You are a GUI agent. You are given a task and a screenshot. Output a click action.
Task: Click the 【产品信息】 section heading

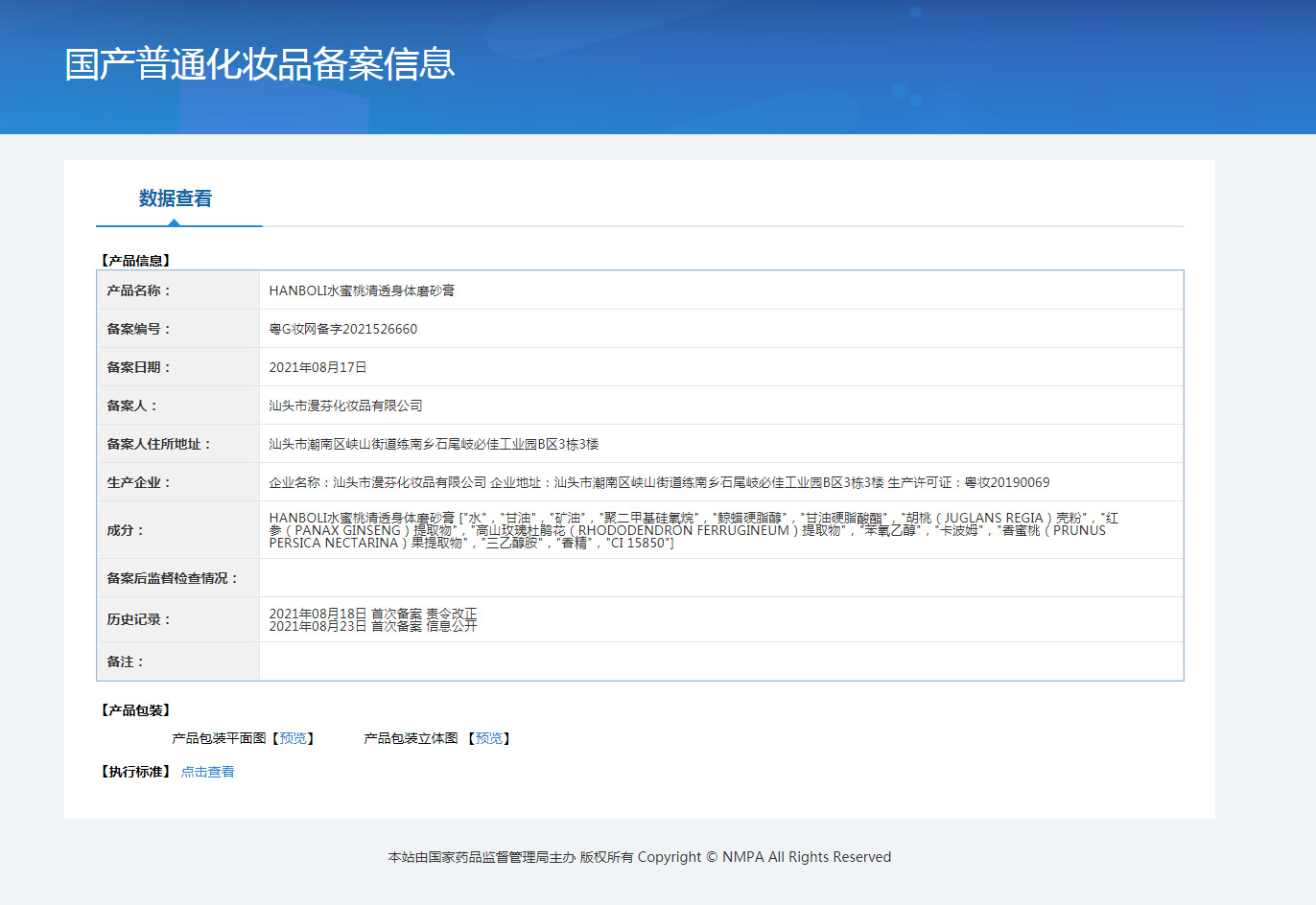135,261
